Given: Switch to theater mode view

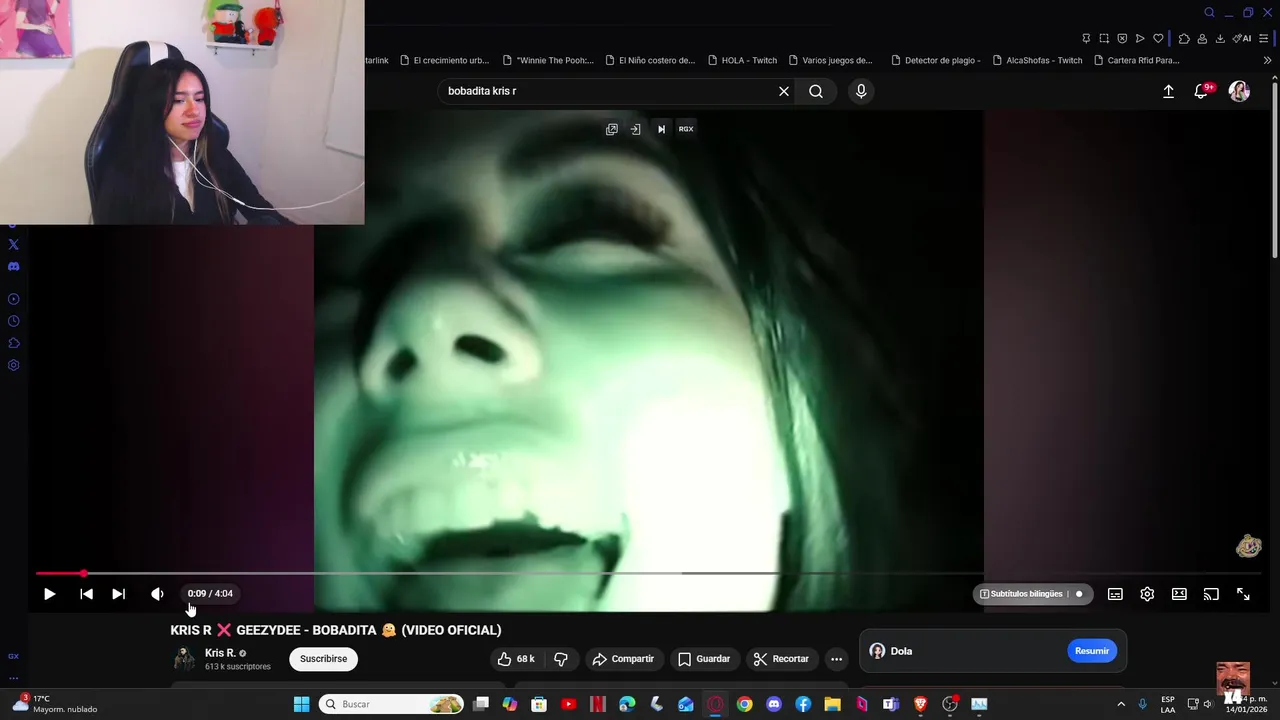Looking at the screenshot, I should [x=1179, y=594].
